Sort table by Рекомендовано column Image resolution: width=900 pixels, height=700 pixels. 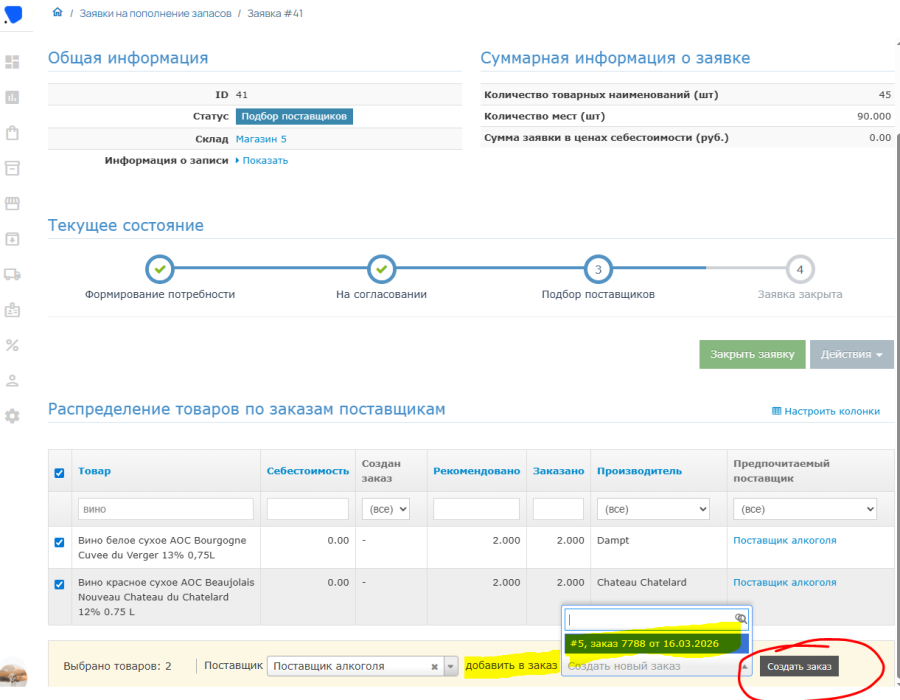[476, 471]
